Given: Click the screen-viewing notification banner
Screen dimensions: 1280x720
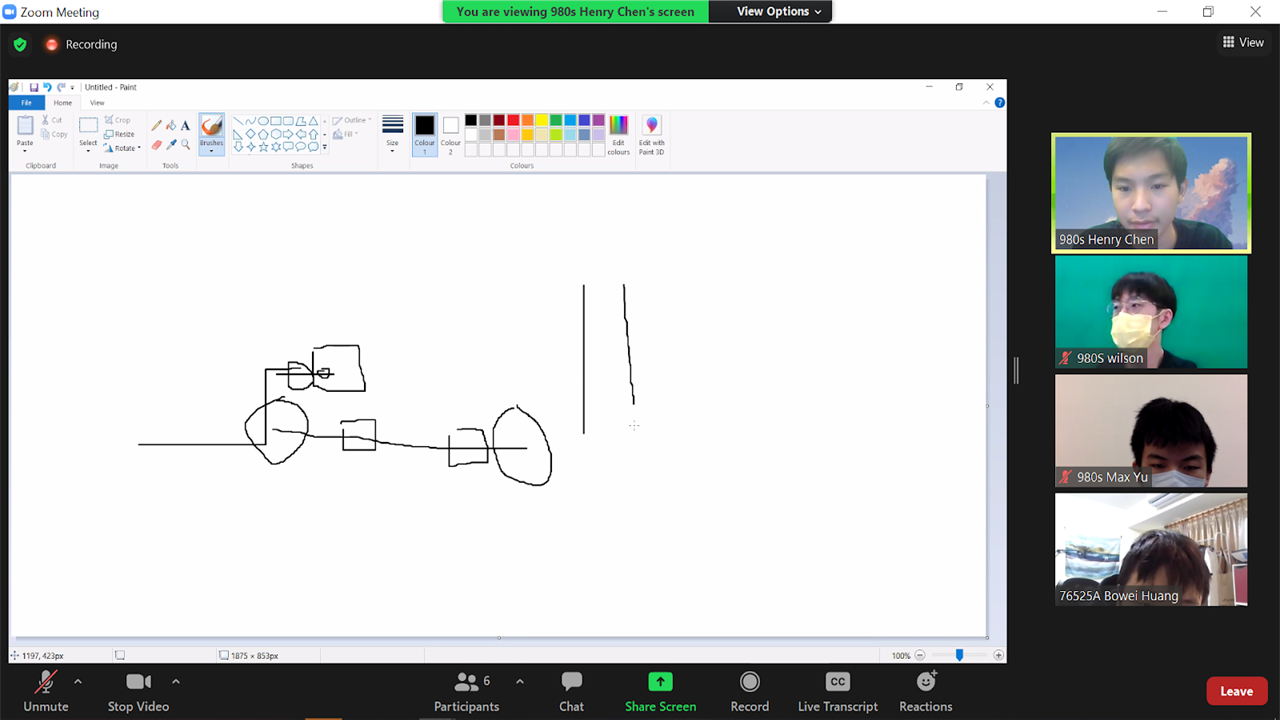Looking at the screenshot, I should coord(575,12).
